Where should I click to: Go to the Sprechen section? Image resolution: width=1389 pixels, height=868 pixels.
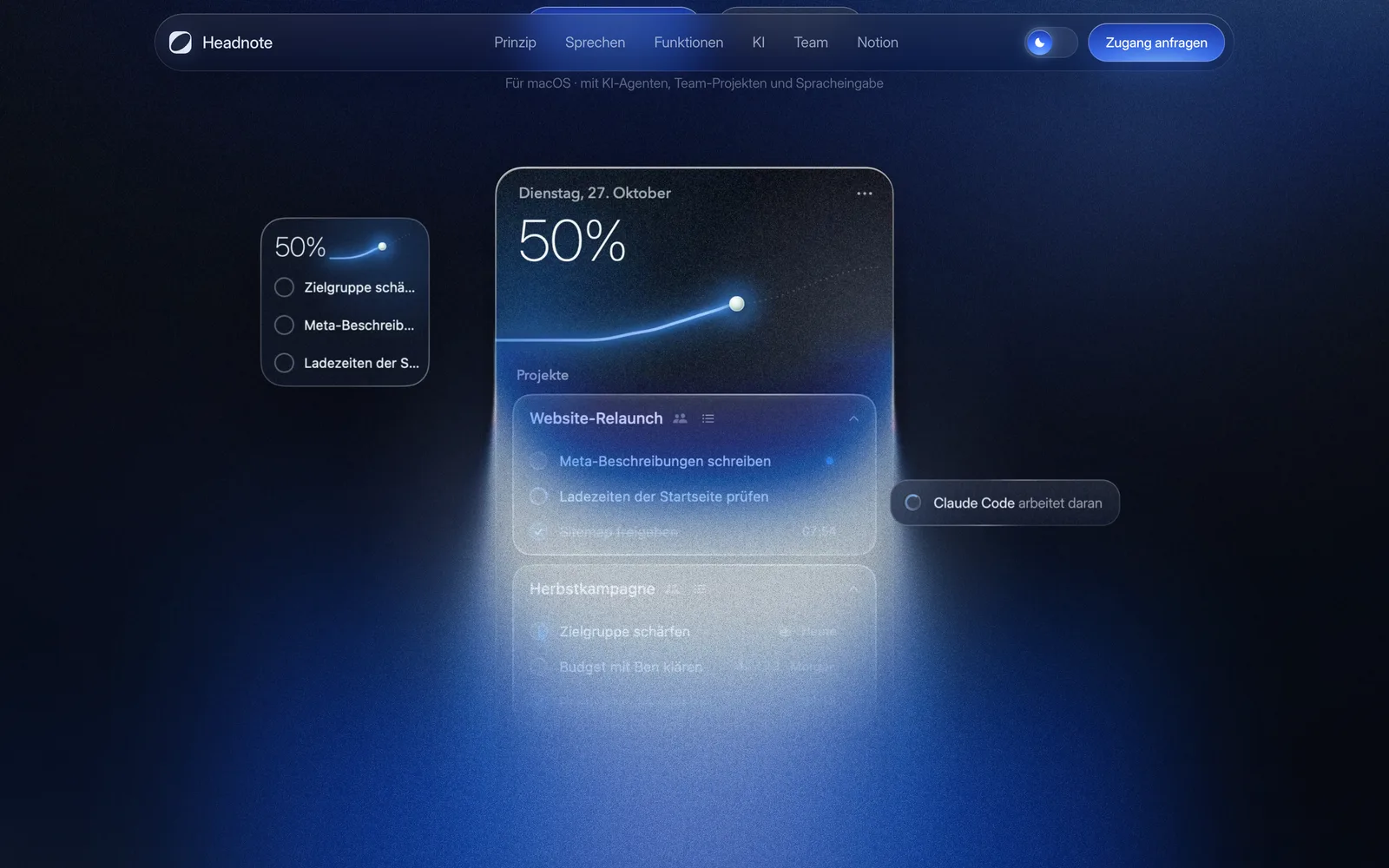595,43
